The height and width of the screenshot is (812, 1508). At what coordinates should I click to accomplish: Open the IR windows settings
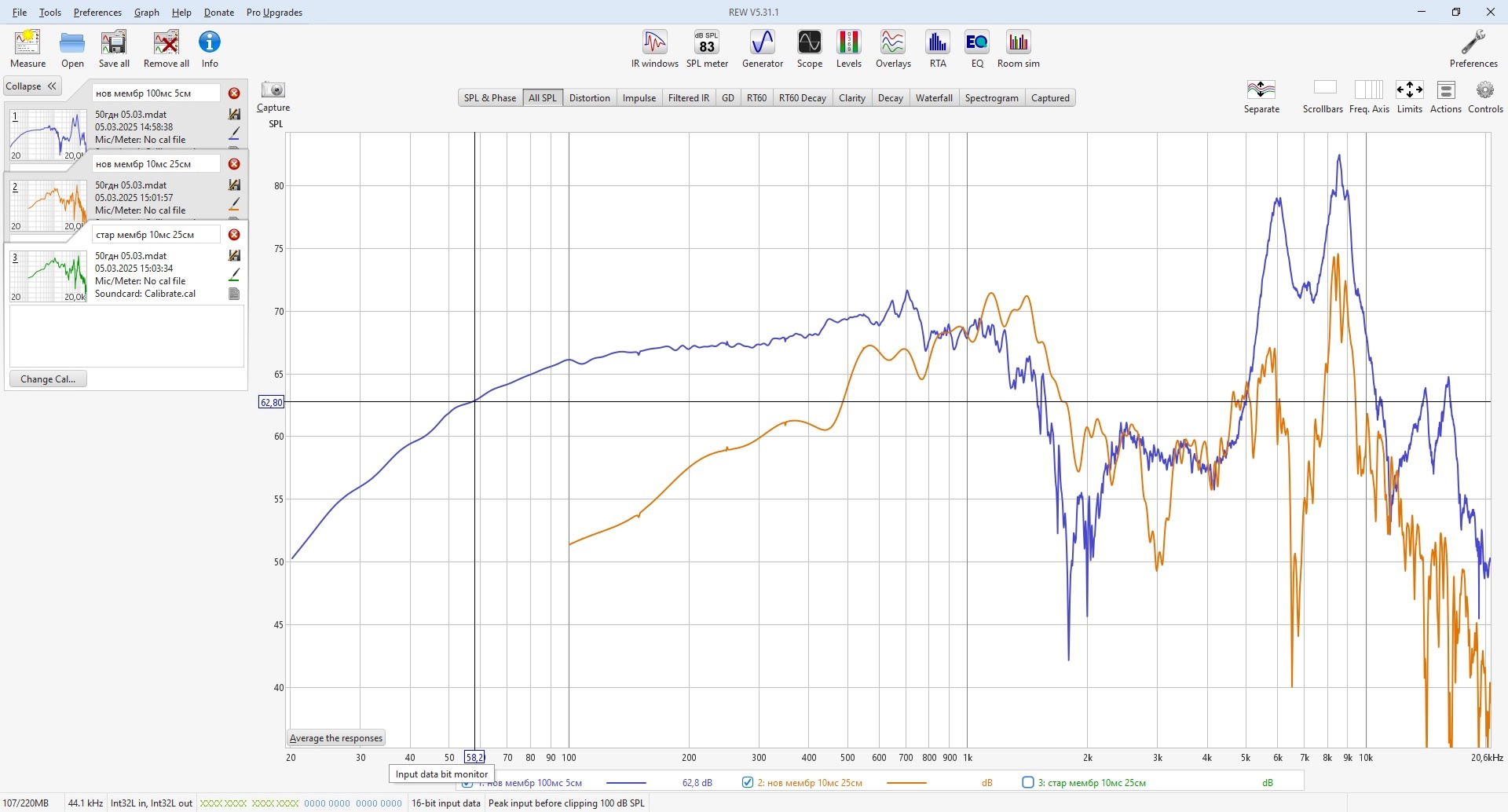click(655, 49)
